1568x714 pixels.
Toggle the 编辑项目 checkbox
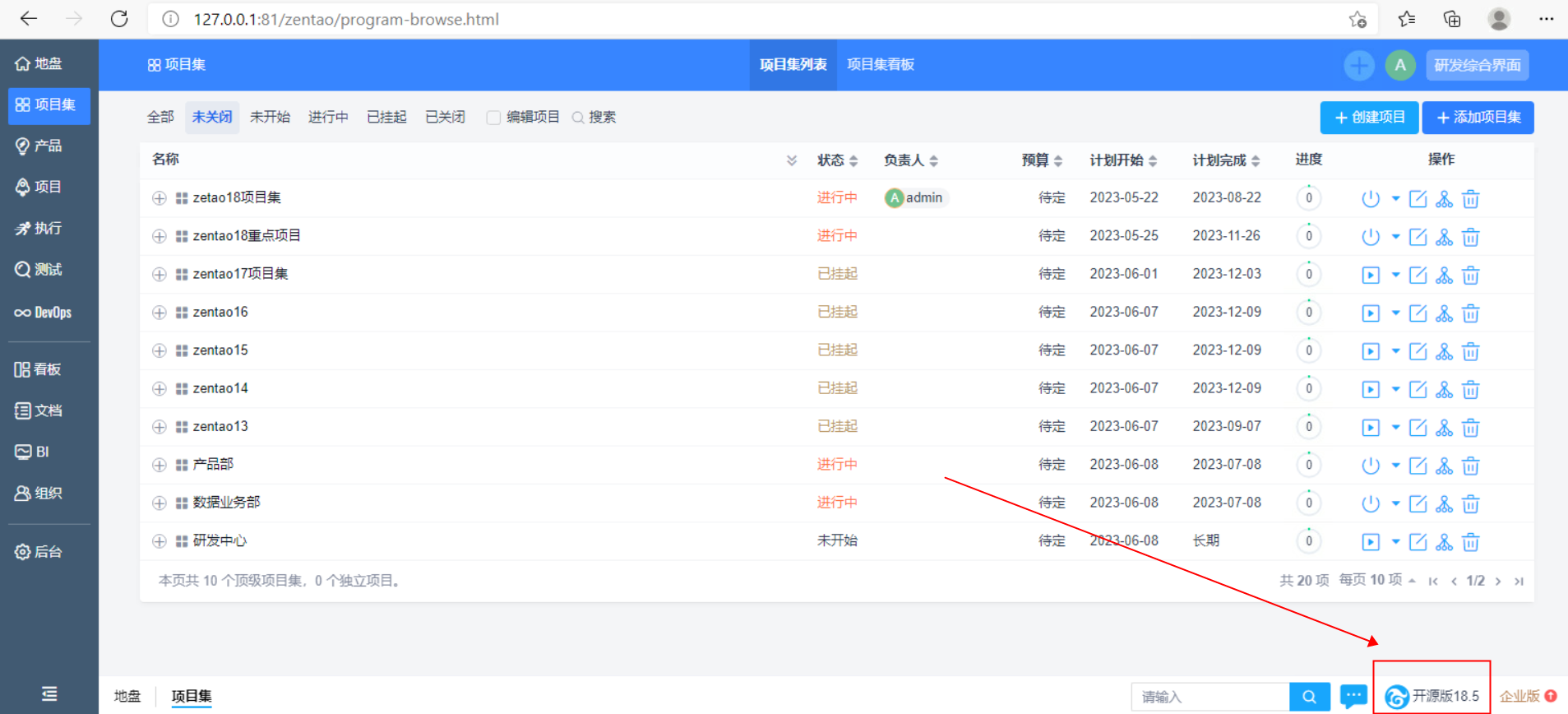click(493, 118)
